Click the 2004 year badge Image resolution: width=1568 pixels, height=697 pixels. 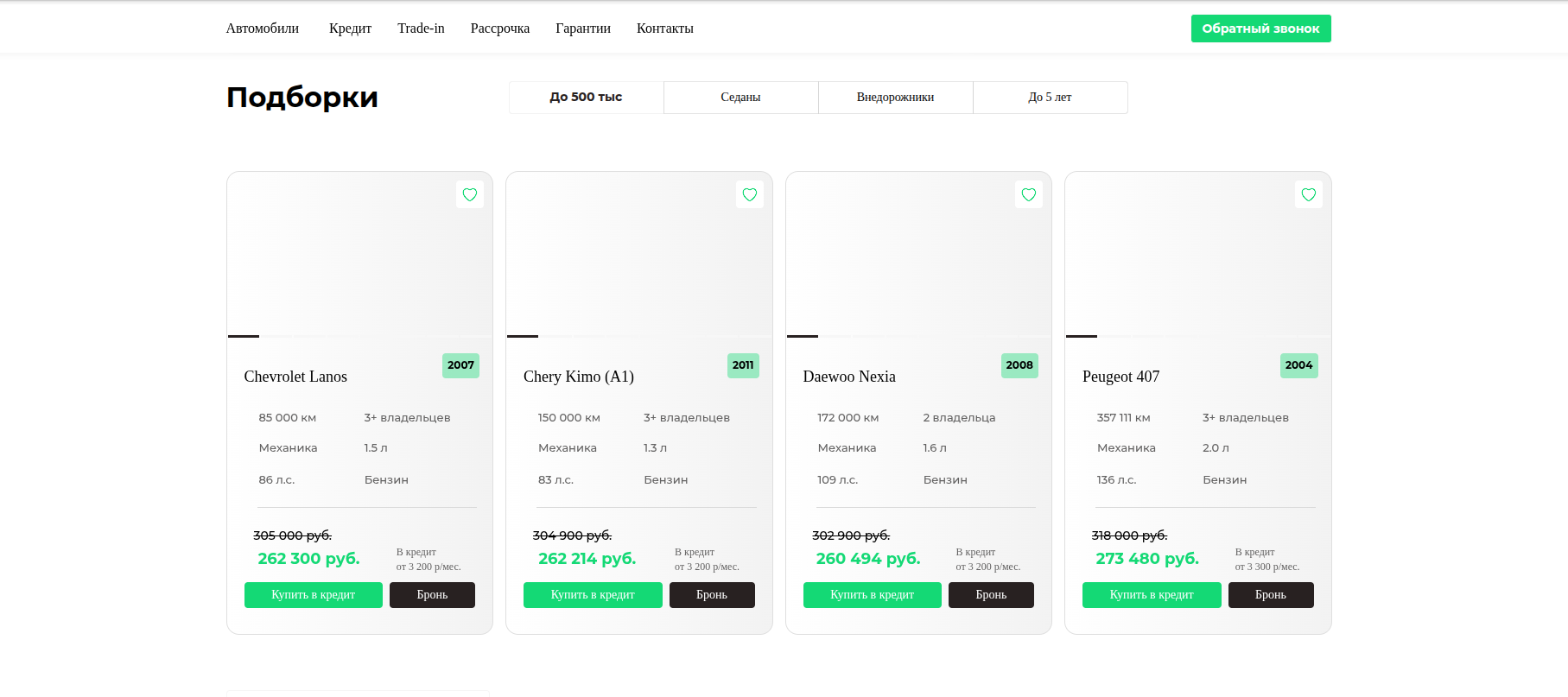click(1299, 365)
